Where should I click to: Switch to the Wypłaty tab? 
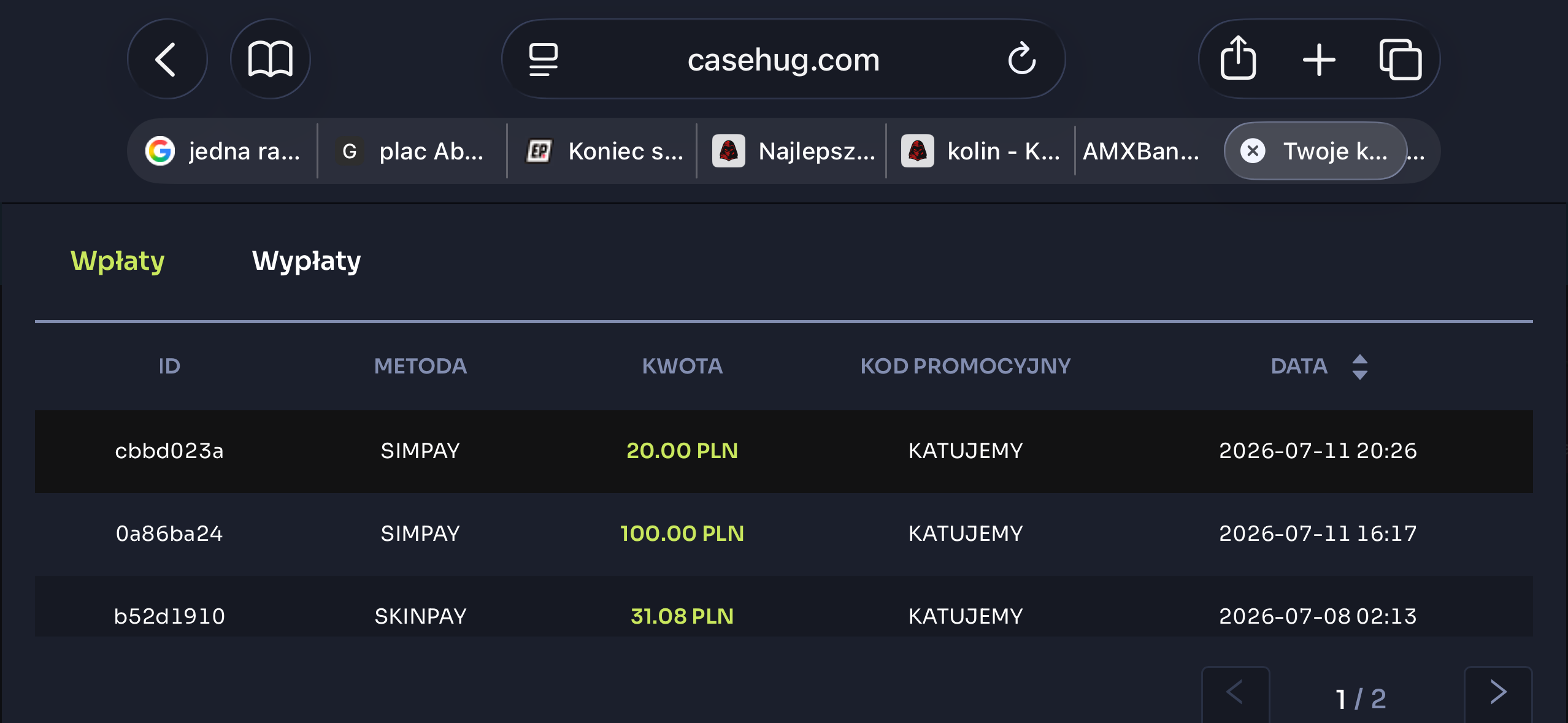(307, 261)
